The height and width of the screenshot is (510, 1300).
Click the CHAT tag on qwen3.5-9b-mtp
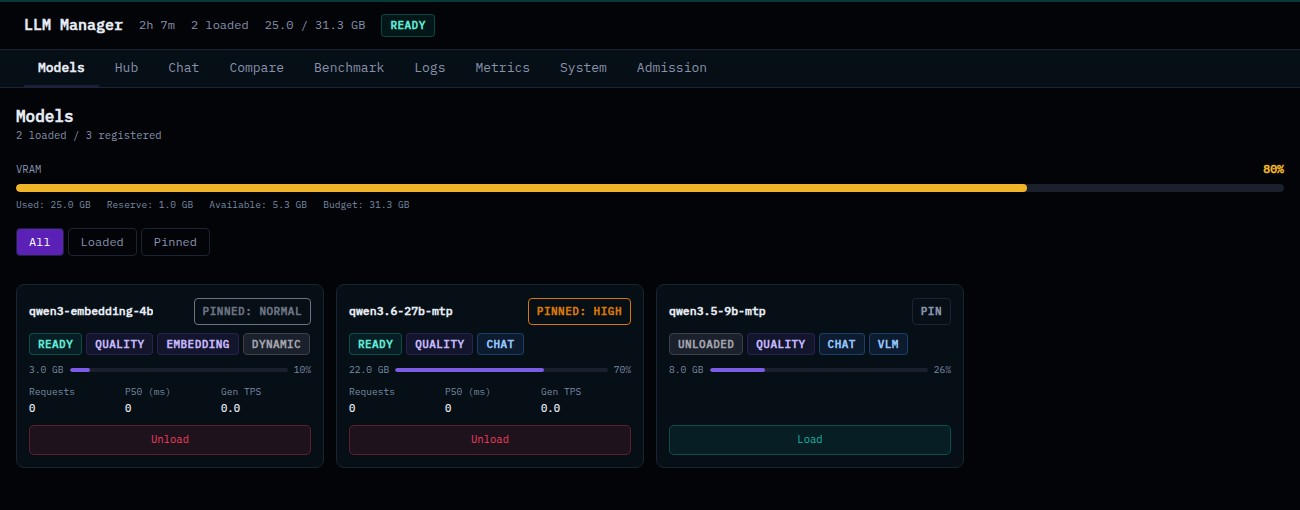tap(842, 344)
